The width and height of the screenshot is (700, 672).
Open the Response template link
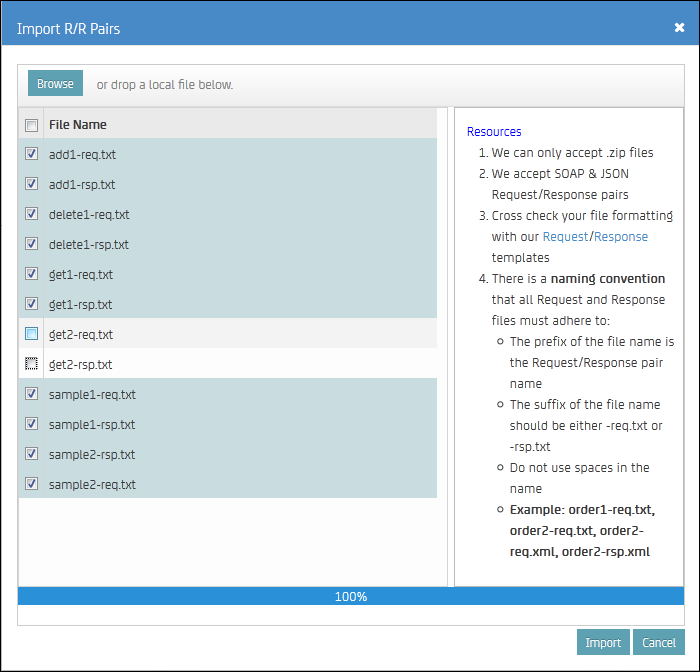coord(621,237)
